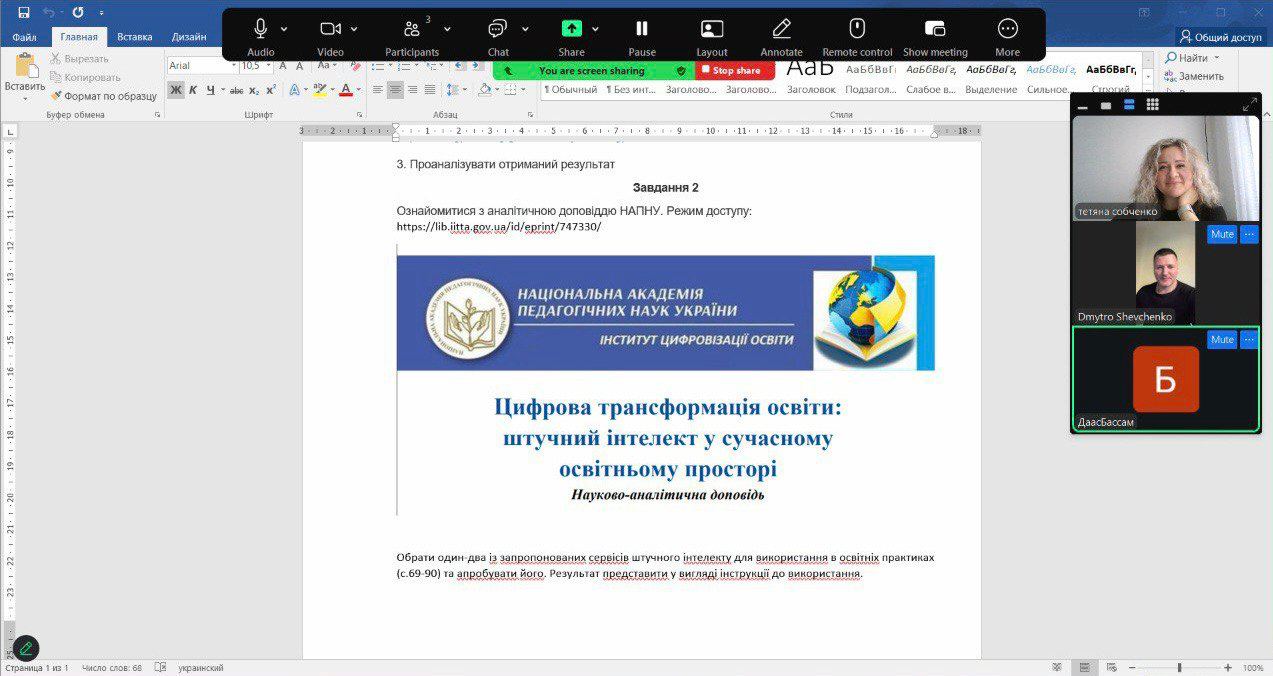This screenshot has width=1273, height=676.
Task: Mute Dmytro Shevchenko in the video panel
Action: (x=1221, y=234)
